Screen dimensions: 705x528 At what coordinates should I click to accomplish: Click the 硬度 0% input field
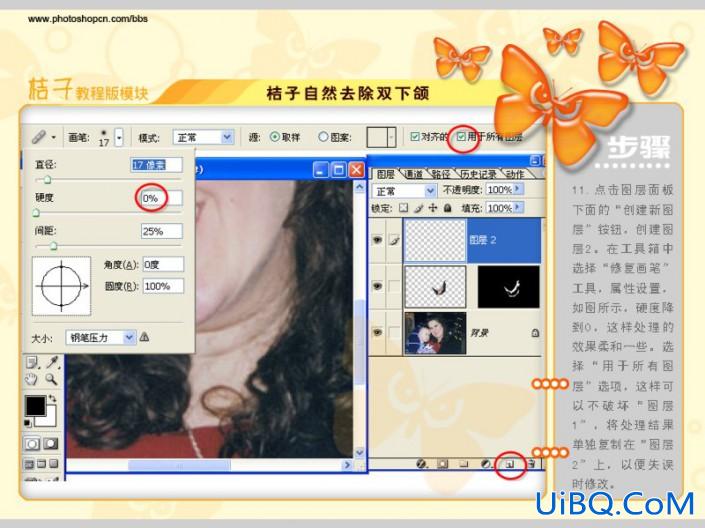pos(162,198)
